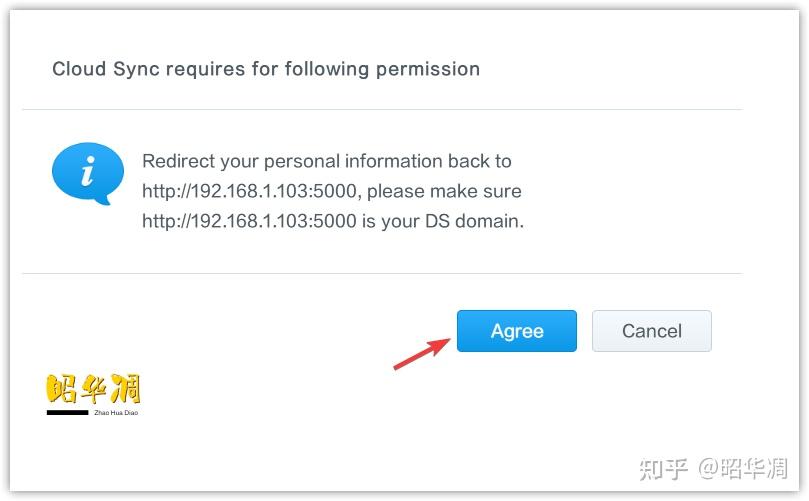
Task: Click the Agree button
Action: (x=516, y=331)
